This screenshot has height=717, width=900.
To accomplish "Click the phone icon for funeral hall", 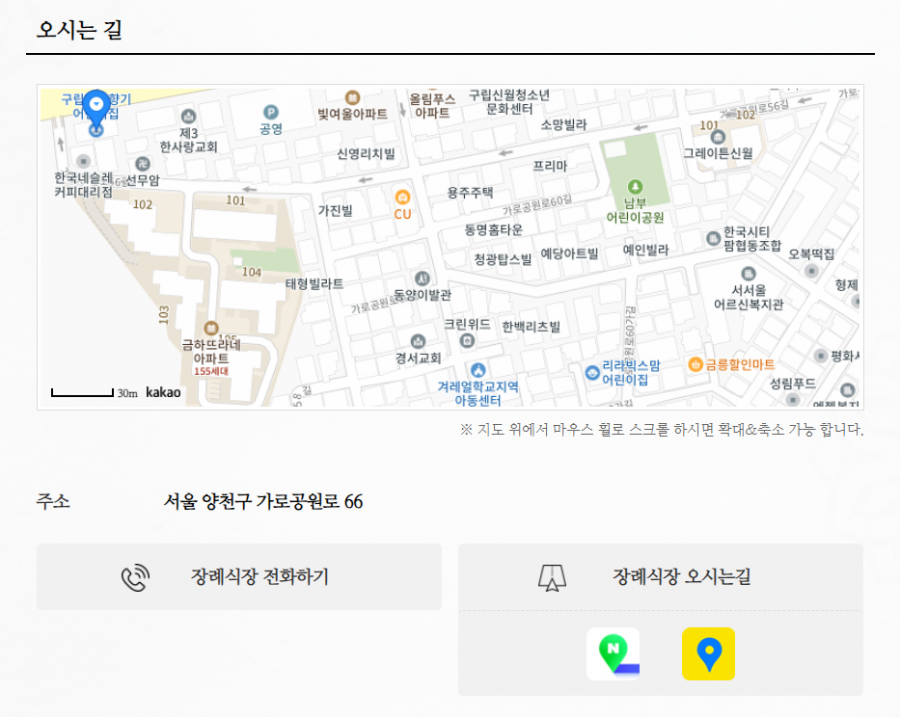I will tap(135, 577).
